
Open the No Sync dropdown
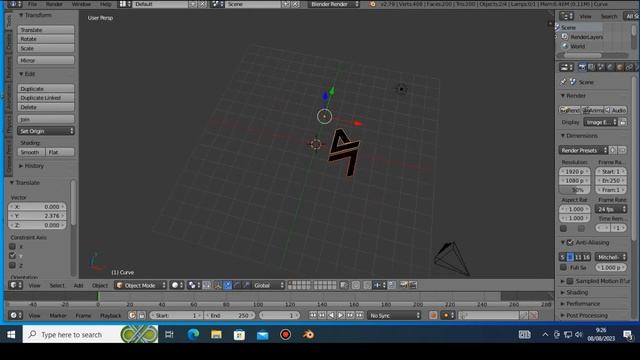(x=394, y=315)
